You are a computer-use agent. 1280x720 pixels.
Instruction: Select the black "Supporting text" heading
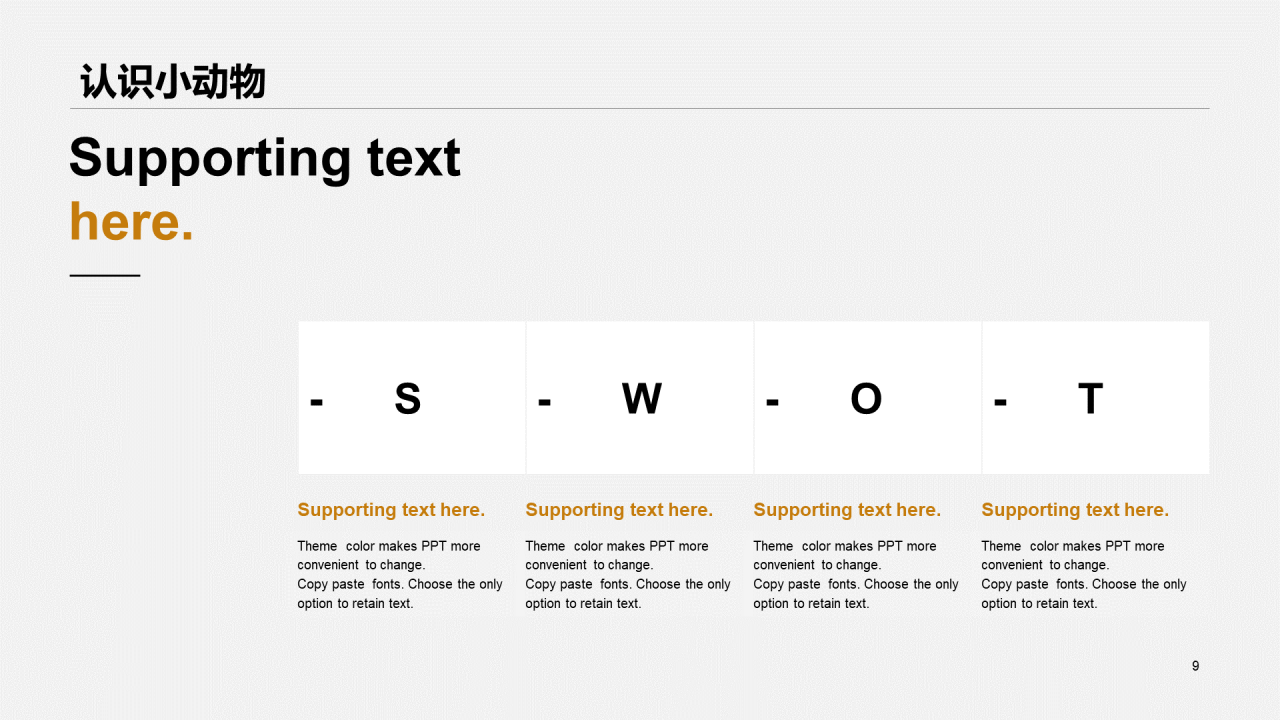pos(265,158)
